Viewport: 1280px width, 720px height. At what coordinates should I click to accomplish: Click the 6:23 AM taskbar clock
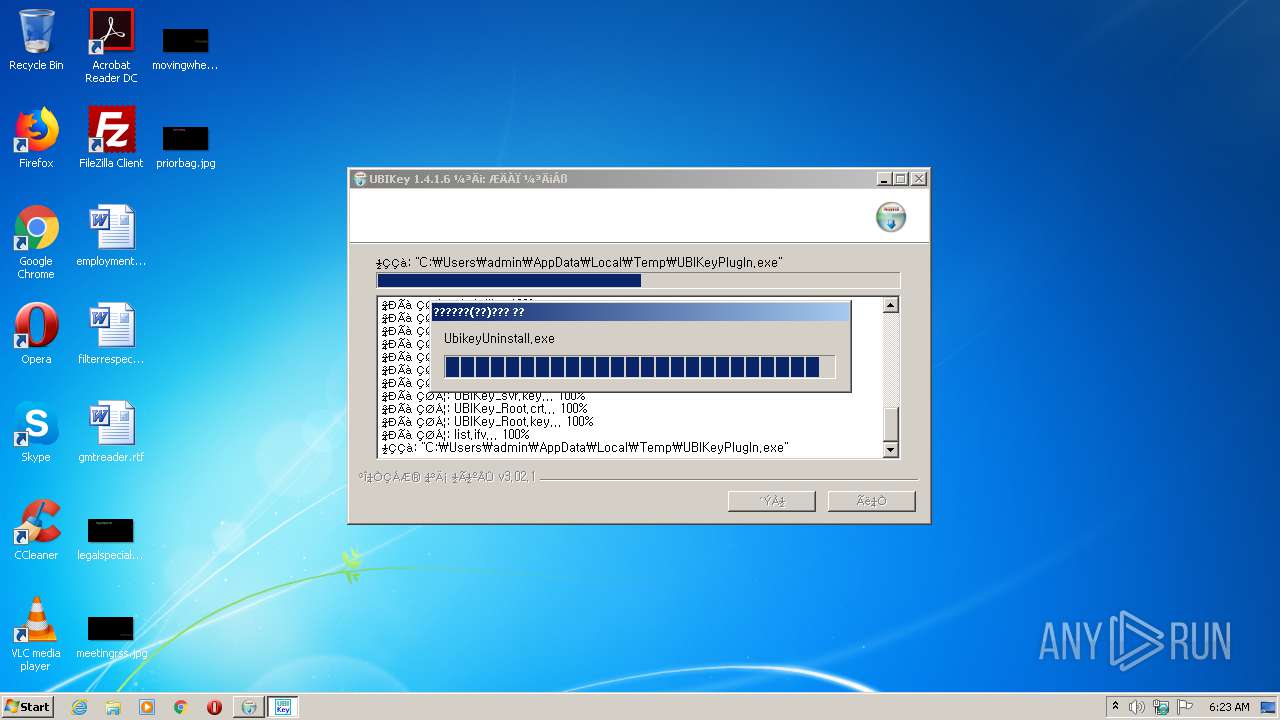[x=1229, y=707]
